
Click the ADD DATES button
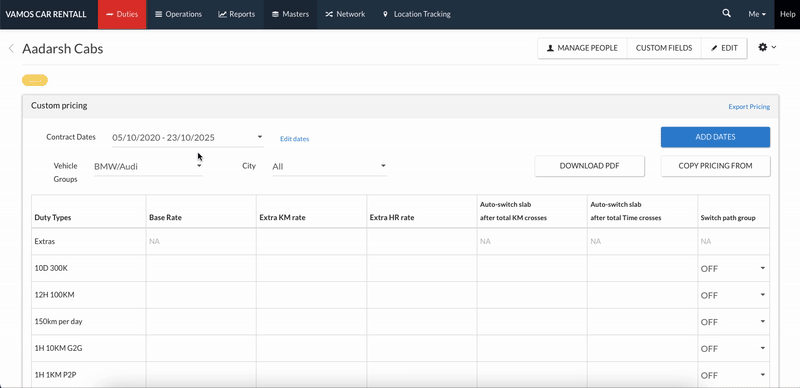pos(715,137)
